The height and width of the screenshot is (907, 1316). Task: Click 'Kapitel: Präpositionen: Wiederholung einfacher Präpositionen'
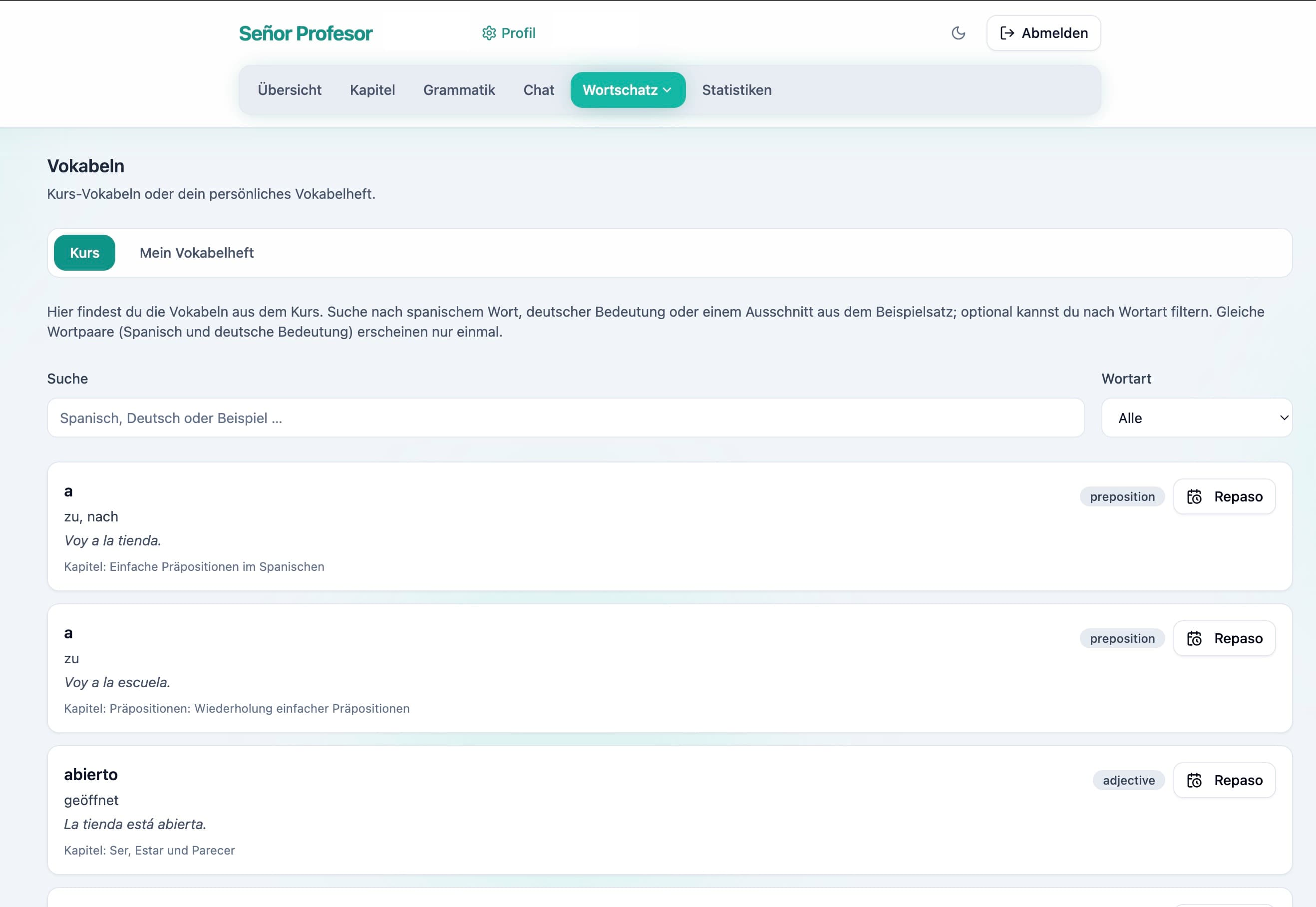tap(237, 709)
